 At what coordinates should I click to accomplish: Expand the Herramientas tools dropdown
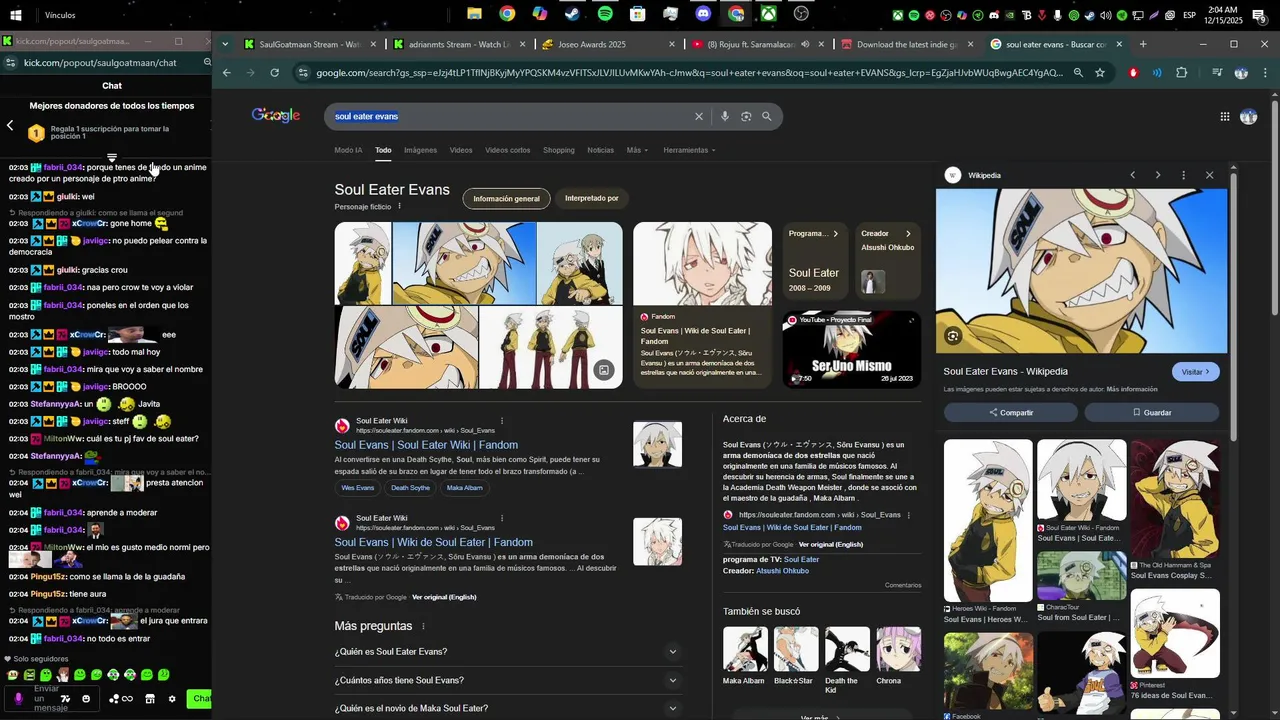pos(690,150)
